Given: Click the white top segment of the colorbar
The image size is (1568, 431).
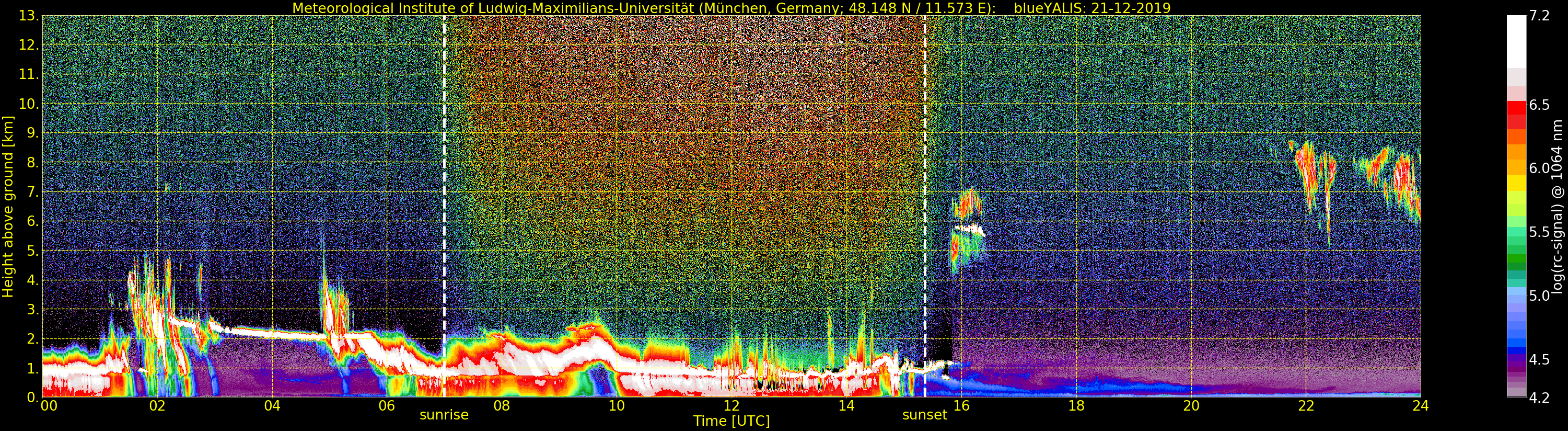Looking at the screenshot, I should pos(1516,41).
